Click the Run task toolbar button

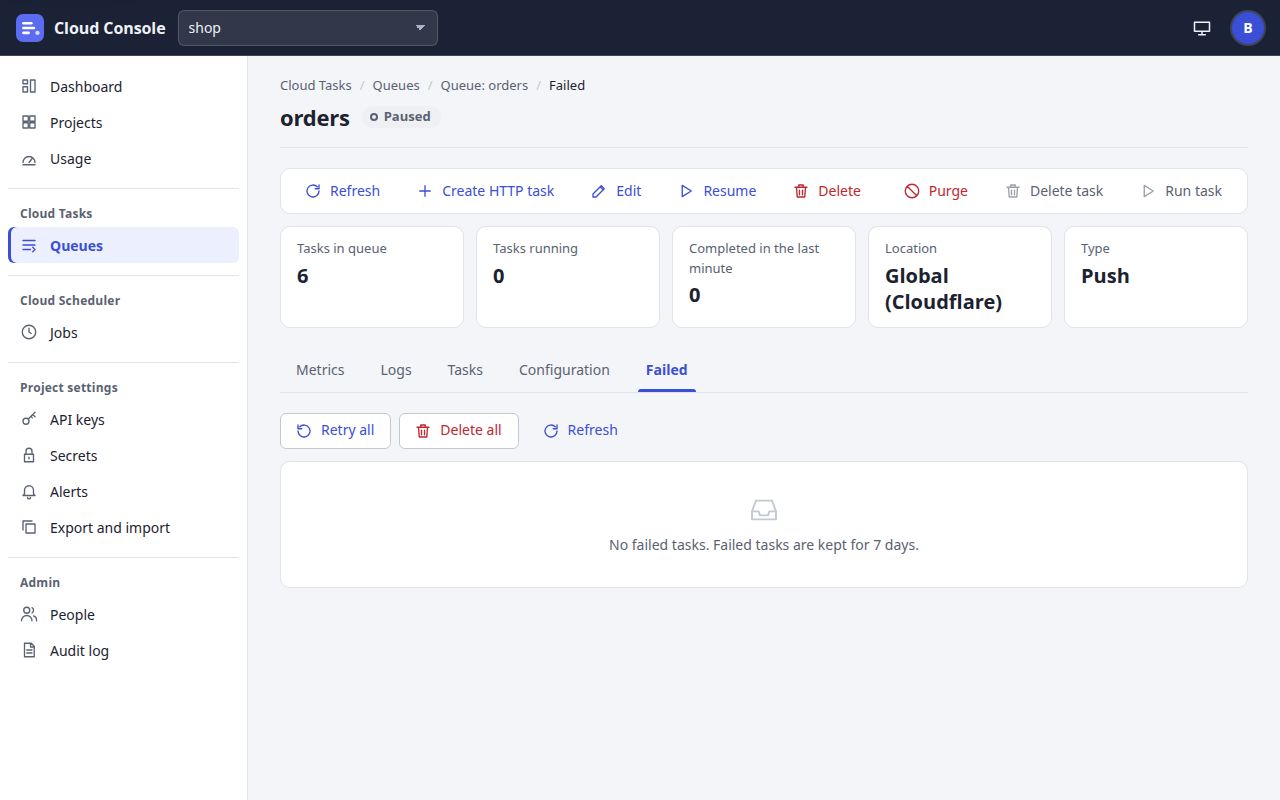(x=1182, y=191)
